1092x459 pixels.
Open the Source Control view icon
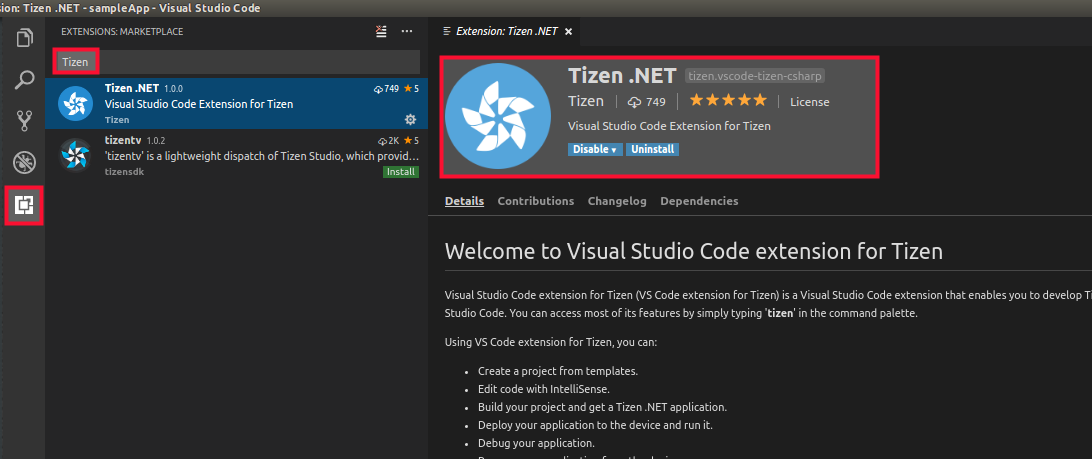click(x=24, y=122)
